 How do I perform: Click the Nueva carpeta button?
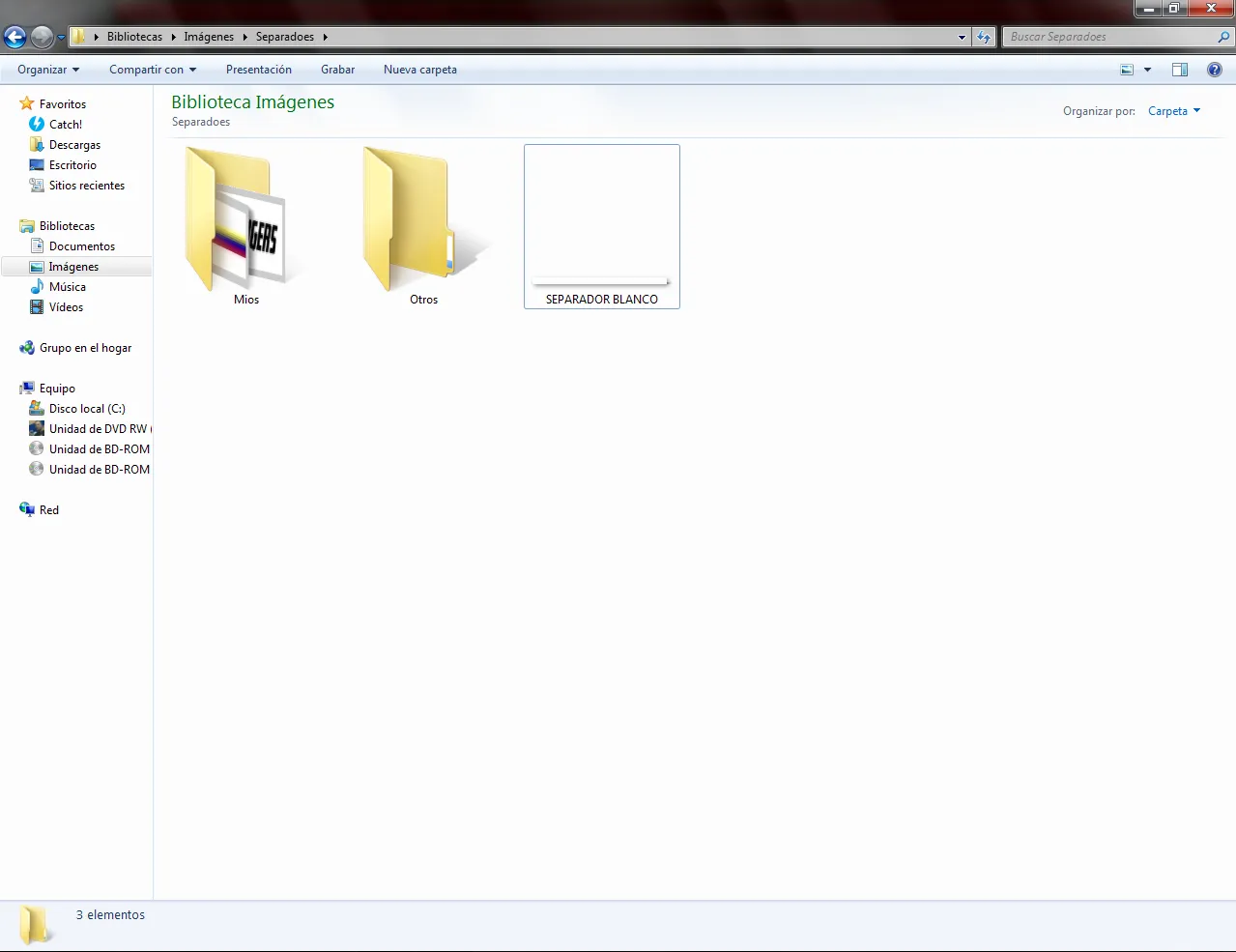pos(419,70)
